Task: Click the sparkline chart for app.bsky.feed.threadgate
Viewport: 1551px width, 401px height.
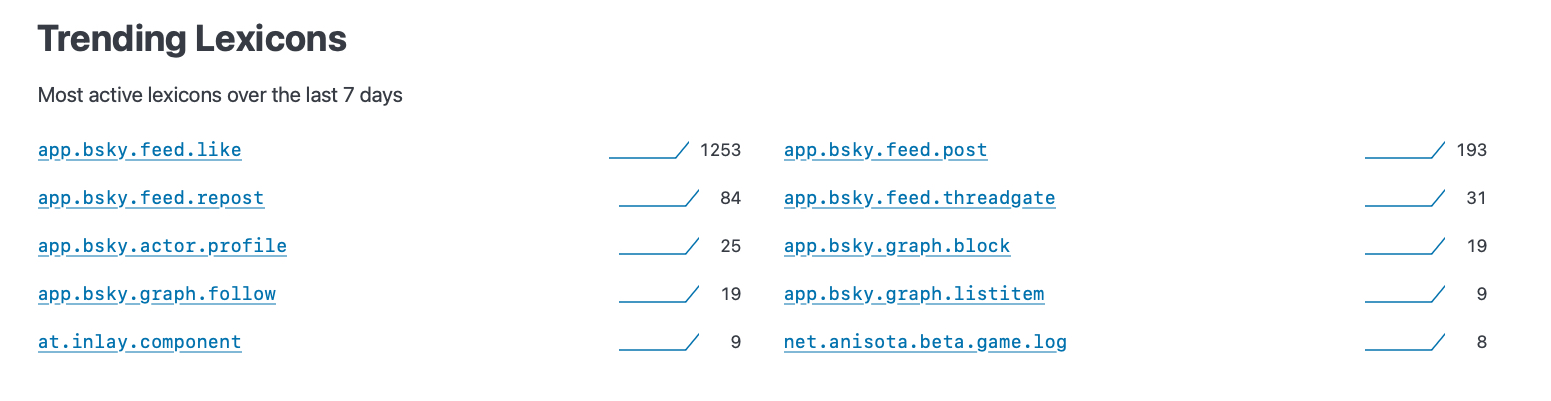Action: point(1405,199)
